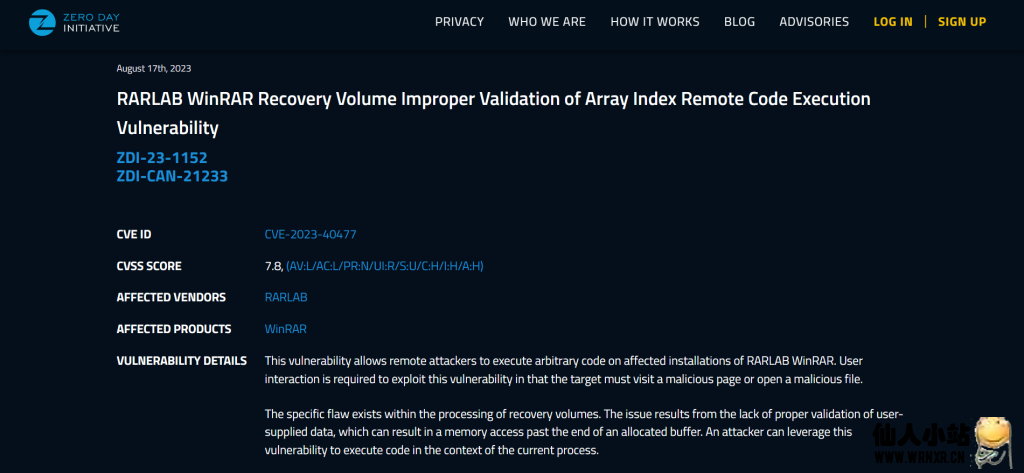This screenshot has height=473, width=1024.
Task: Go to HOW IT WORKS
Action: pyautogui.click(x=654, y=22)
